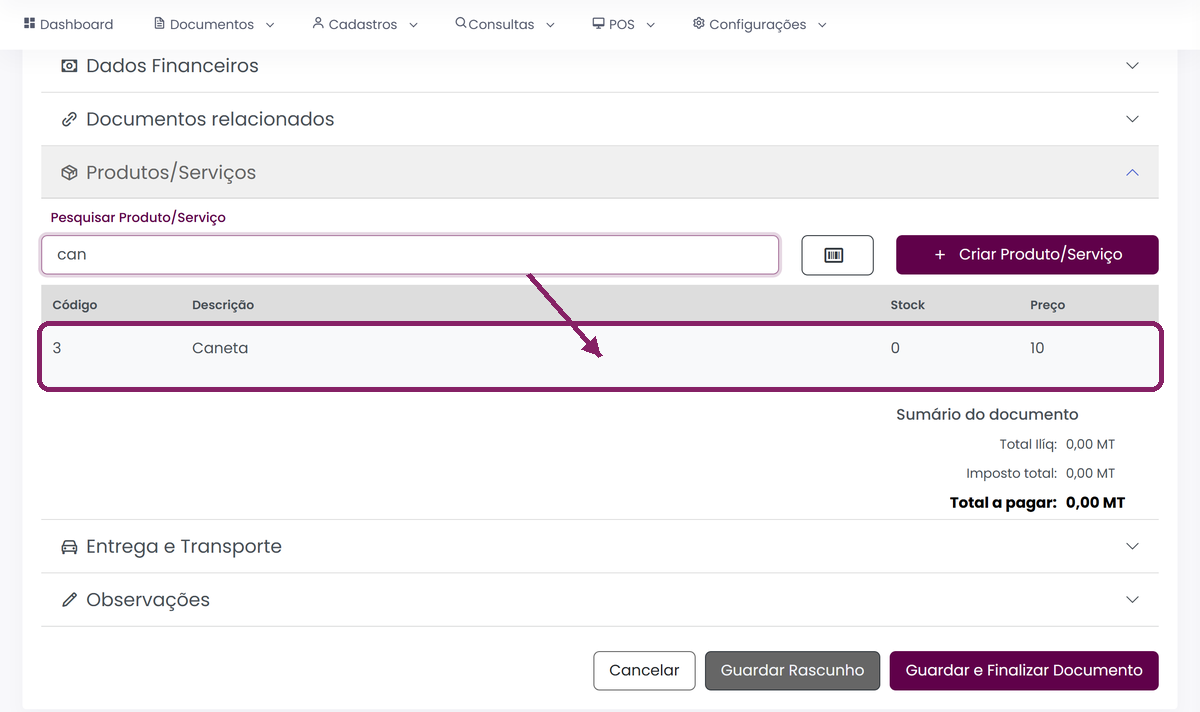1200x712 pixels.
Task: Click Guardar e Finalizar Documento button
Action: 1024,671
